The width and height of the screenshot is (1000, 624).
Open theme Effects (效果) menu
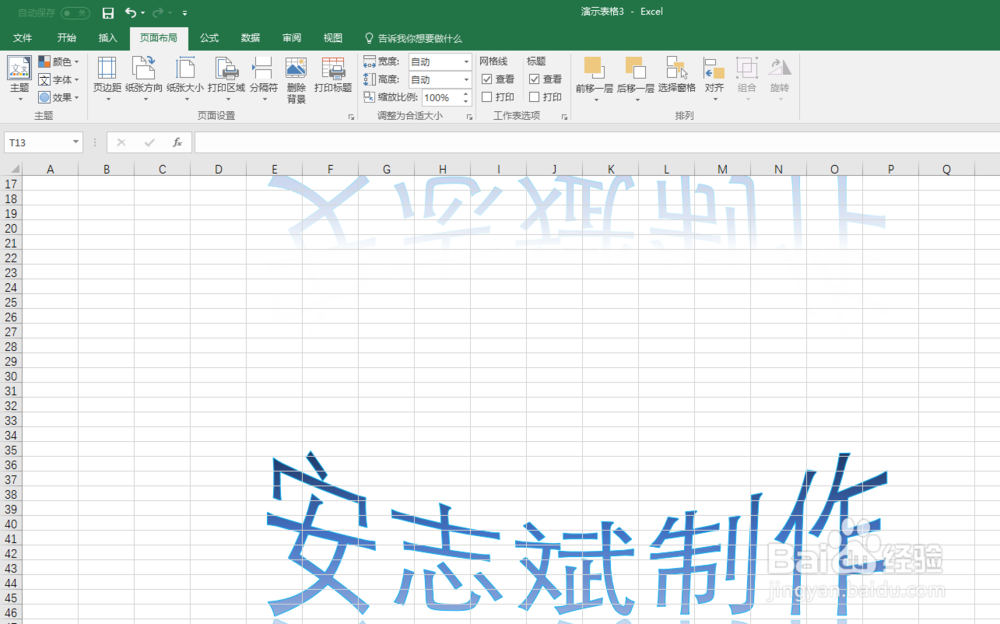59,98
